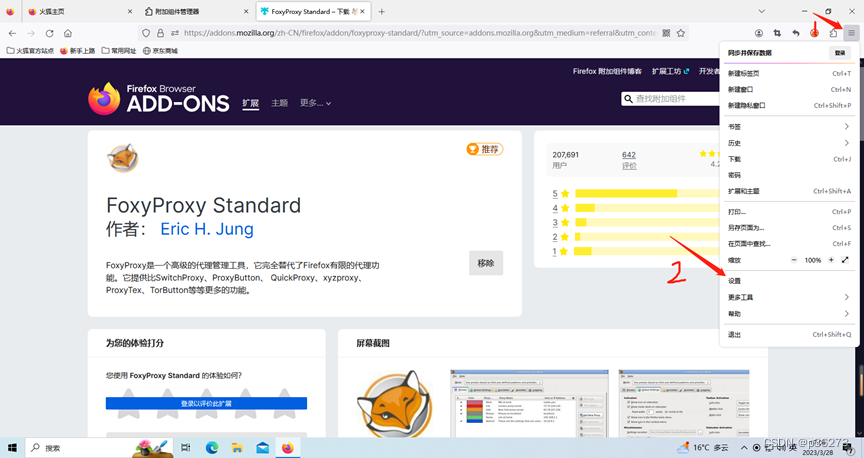Screen dimensions: 864x458
Task: Close the 附加组件管理器 tab
Action: point(246,11)
